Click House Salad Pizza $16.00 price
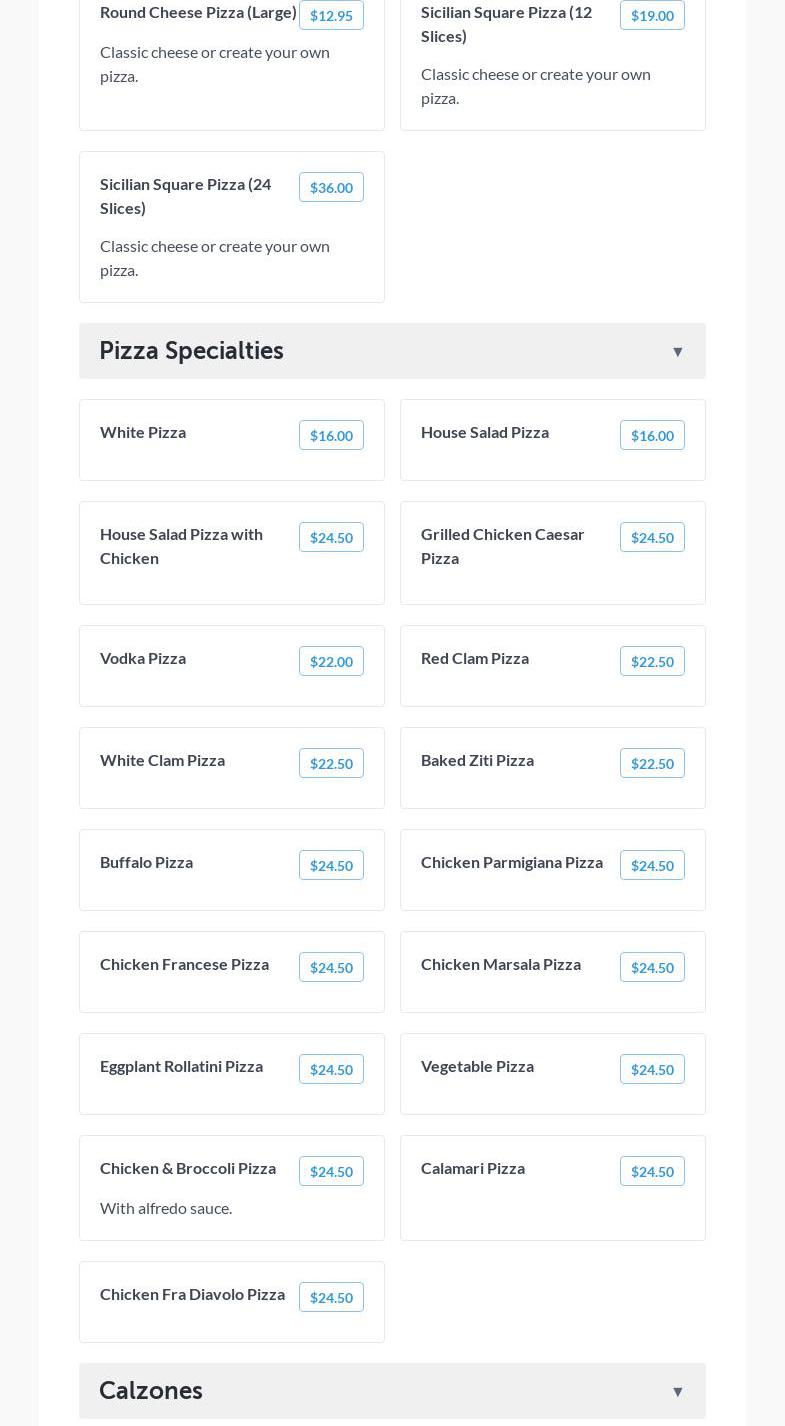The width and height of the screenshot is (785, 1426). tap(652, 436)
